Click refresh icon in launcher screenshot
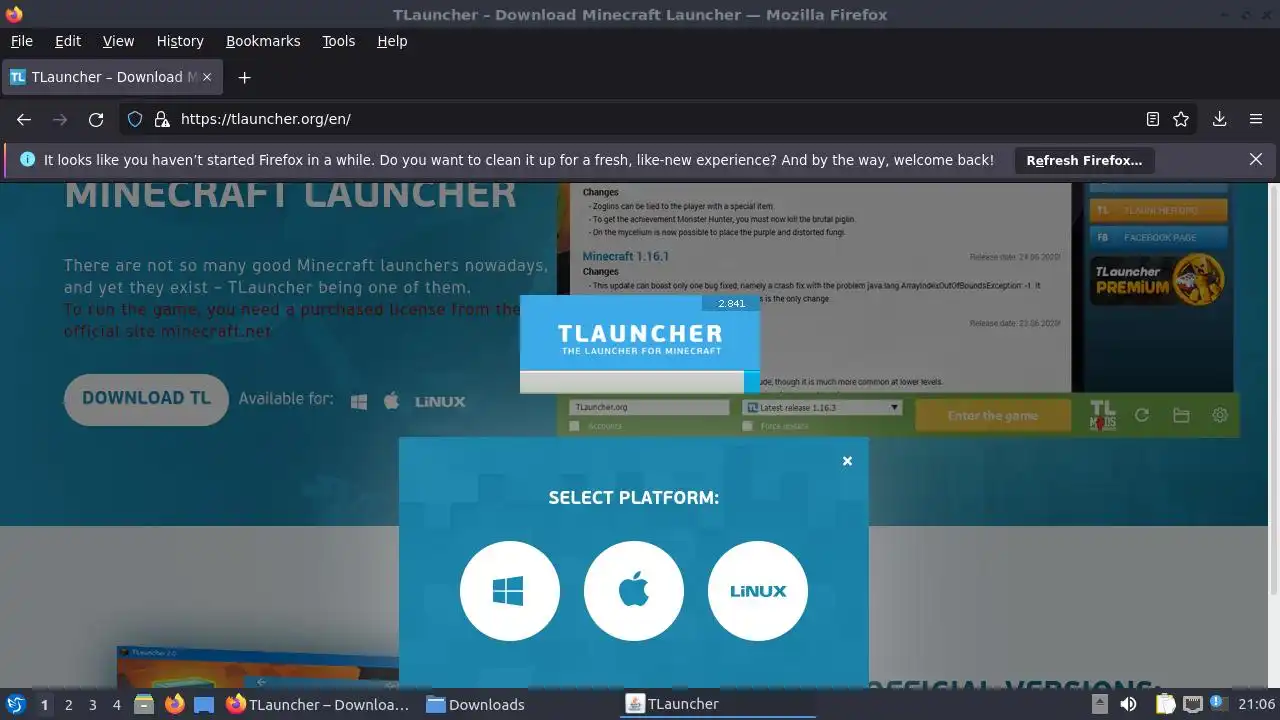1280x720 pixels. click(1141, 415)
